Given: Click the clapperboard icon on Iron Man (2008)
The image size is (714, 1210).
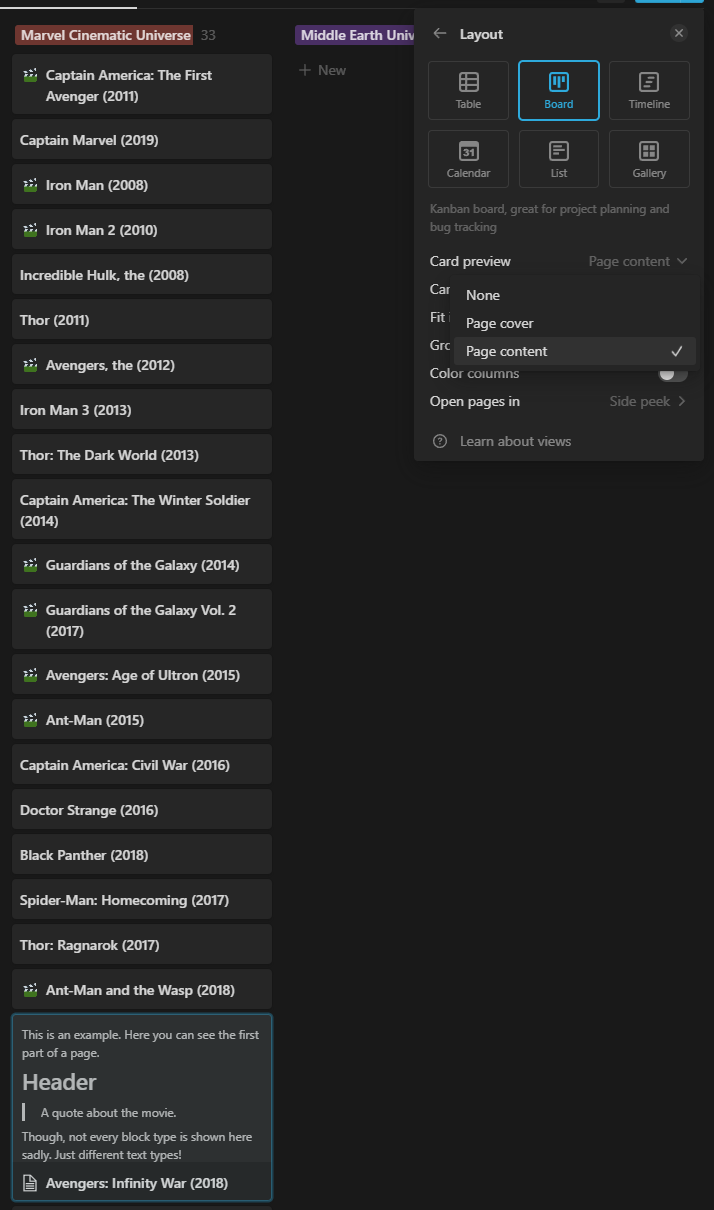Looking at the screenshot, I should click(31, 185).
